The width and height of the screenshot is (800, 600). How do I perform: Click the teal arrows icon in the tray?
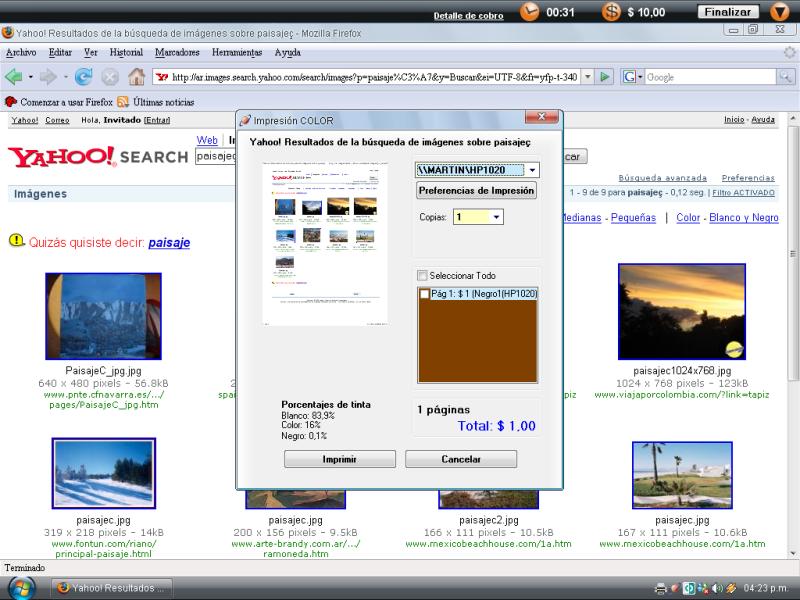(x=689, y=588)
